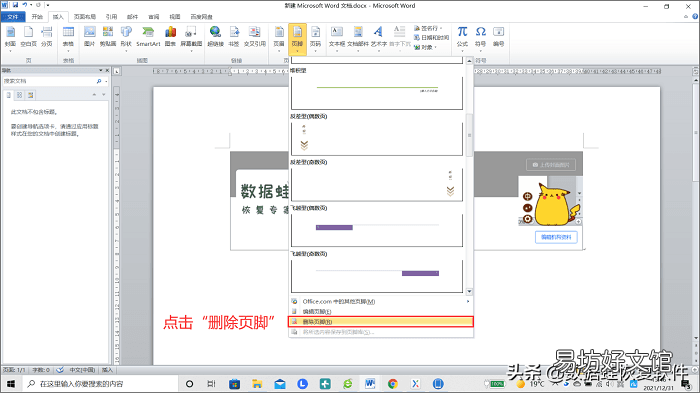Insert a chart with the chart icon
Viewport: 700px width, 393px height.
(x=170, y=36)
